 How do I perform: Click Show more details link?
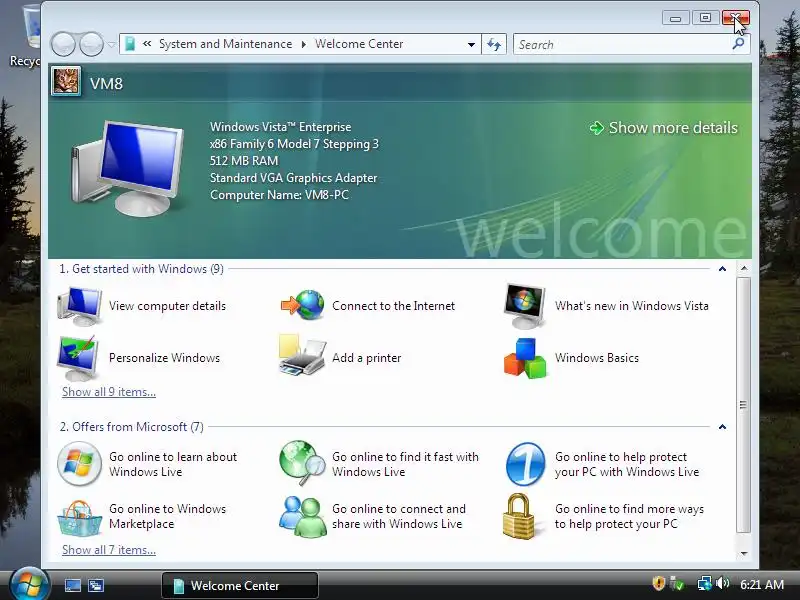click(664, 128)
